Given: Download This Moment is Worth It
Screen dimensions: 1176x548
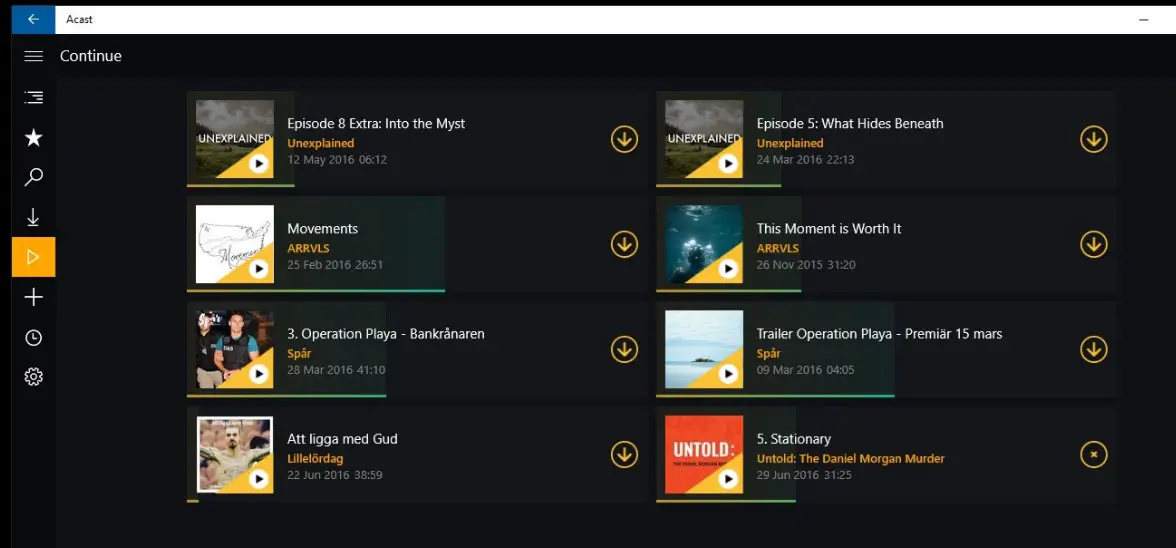Looking at the screenshot, I should 1094,244.
